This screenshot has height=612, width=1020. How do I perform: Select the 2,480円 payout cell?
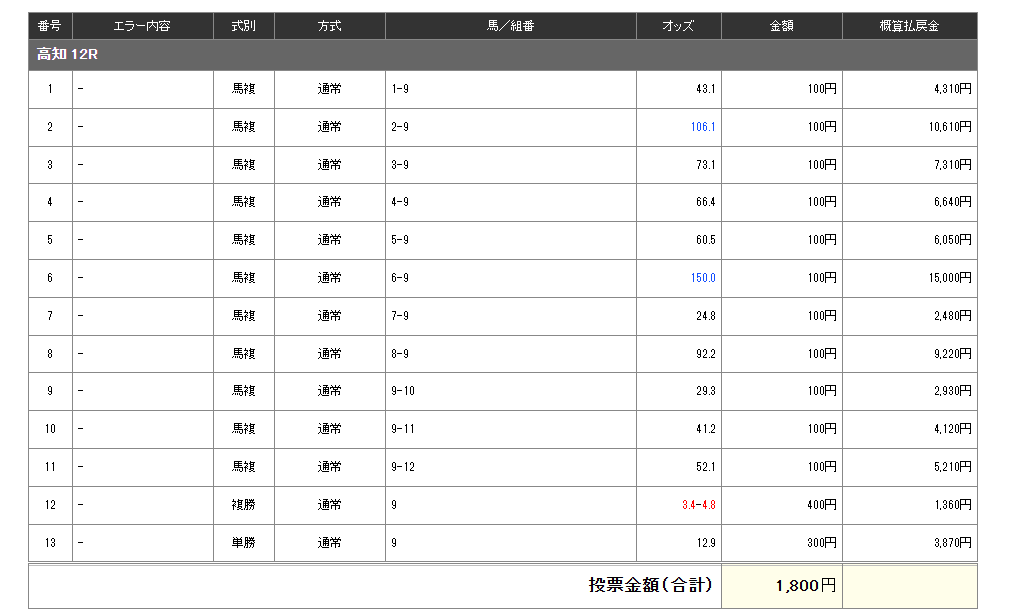click(909, 316)
